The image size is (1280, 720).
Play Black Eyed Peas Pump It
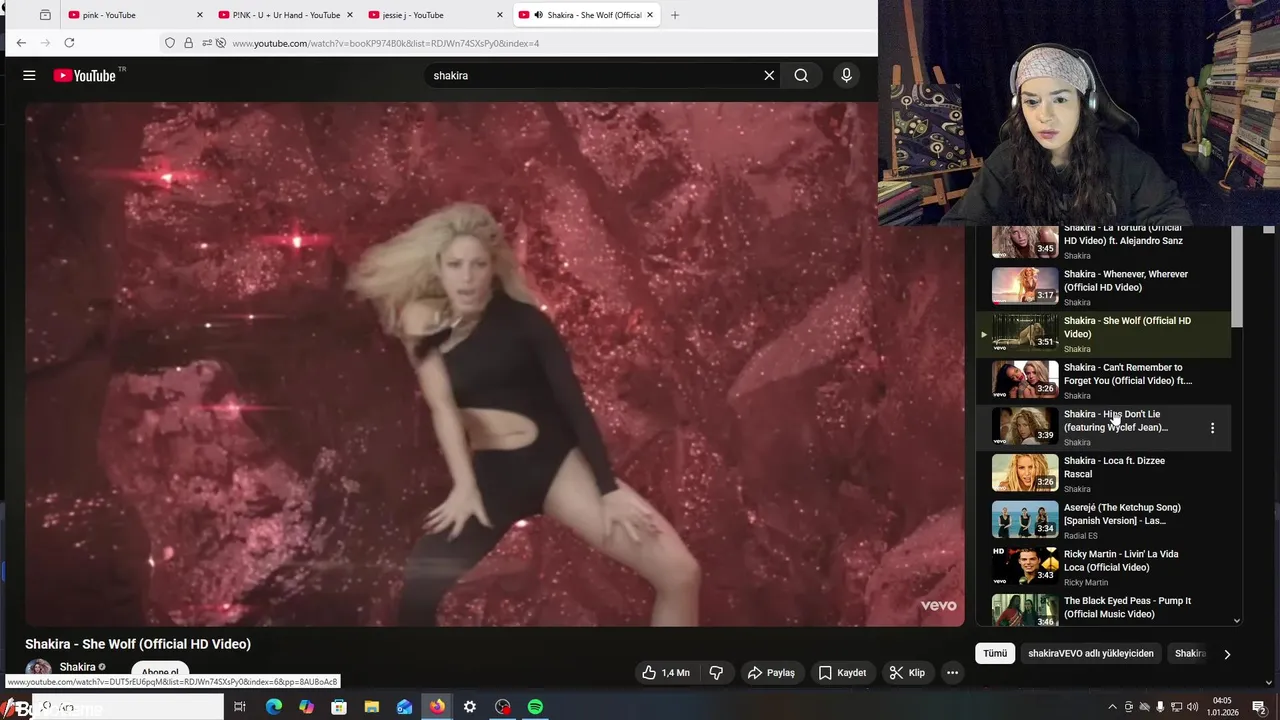pyautogui.click(x=1102, y=611)
